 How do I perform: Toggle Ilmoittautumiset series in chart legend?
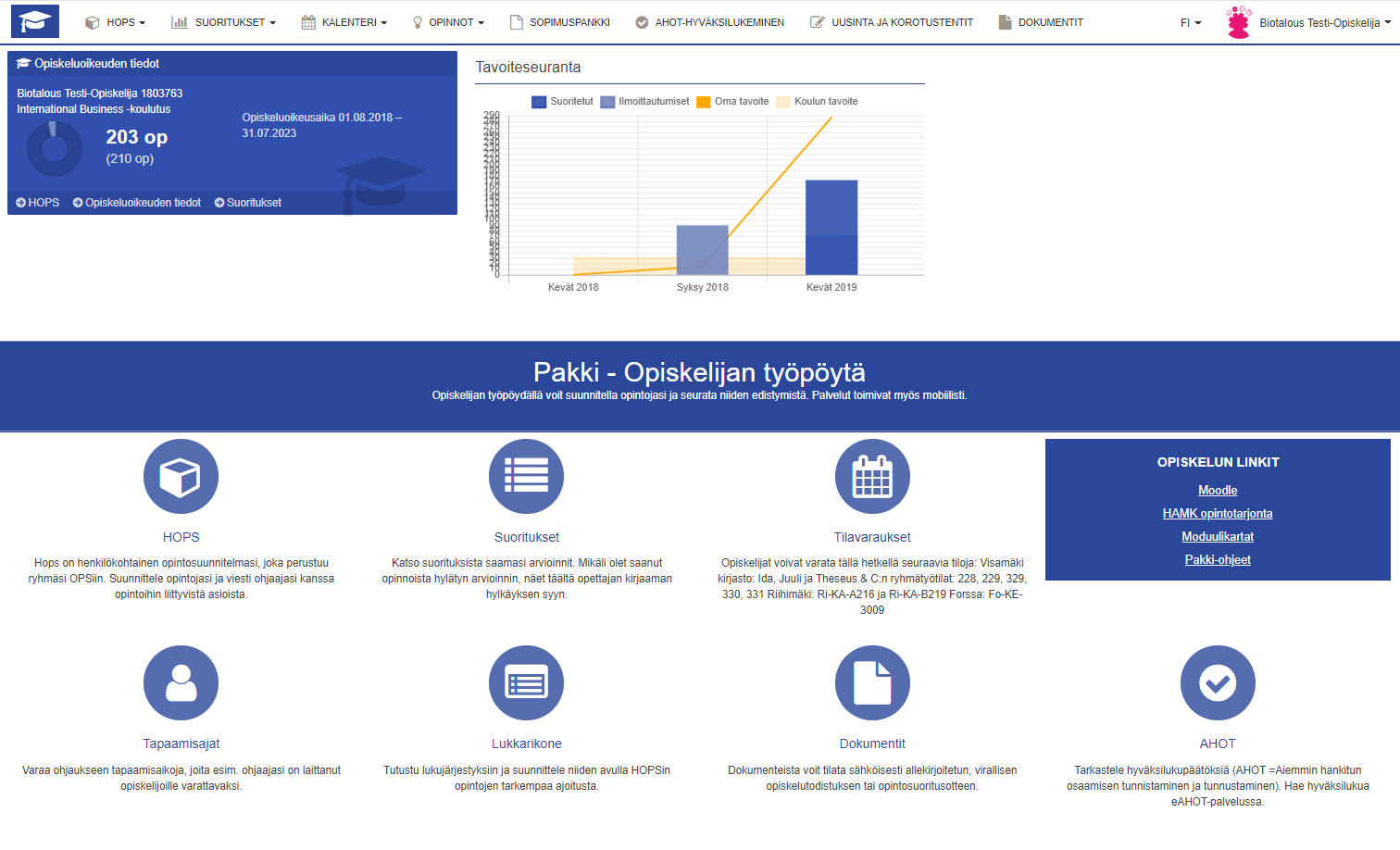tap(644, 102)
